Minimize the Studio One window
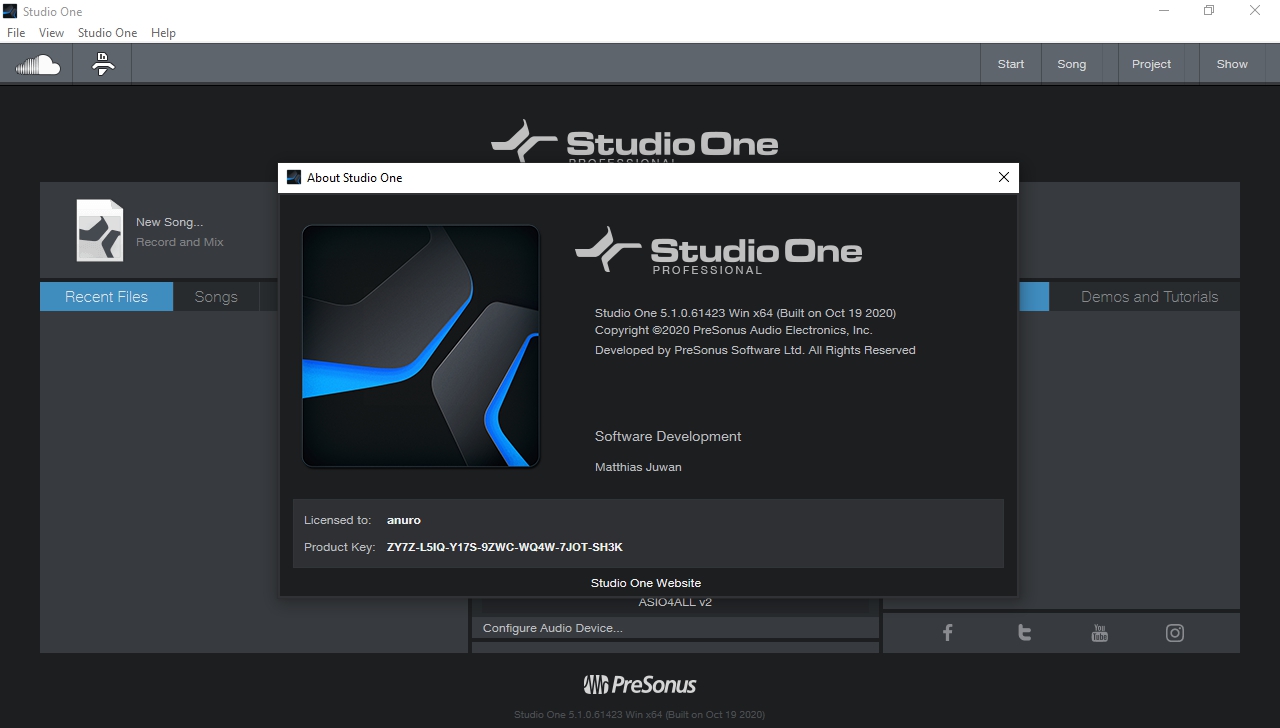Screen dimensions: 1280x728 pyautogui.click(x=1164, y=11)
